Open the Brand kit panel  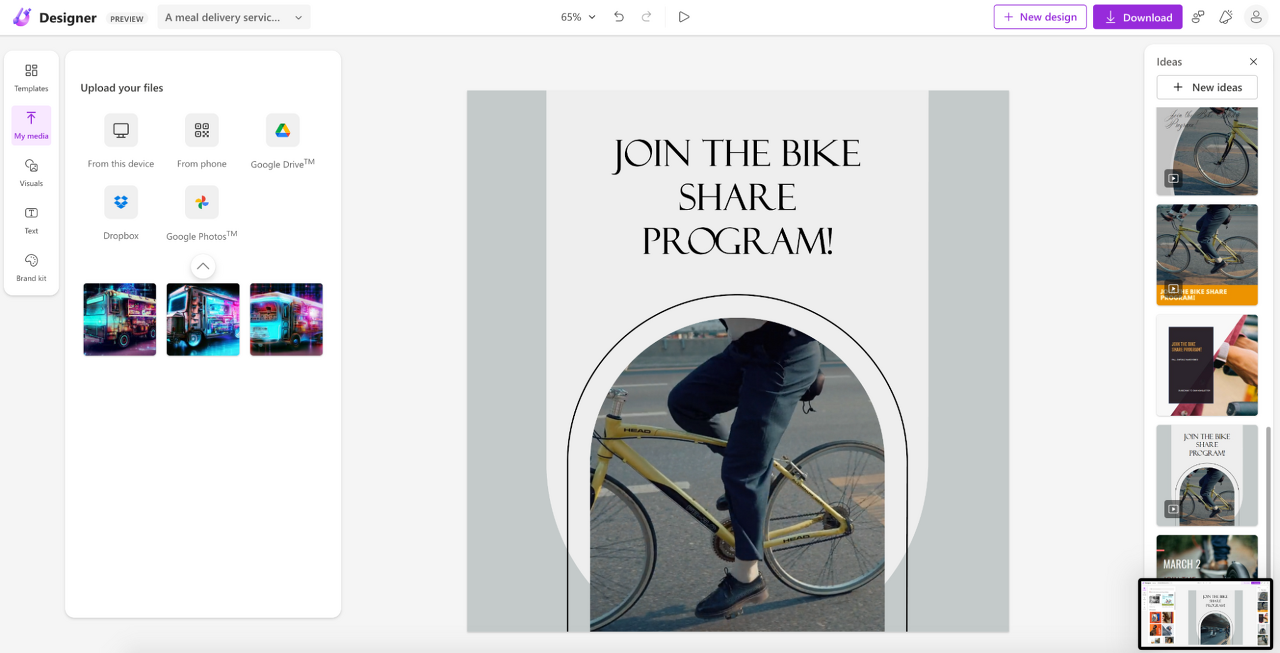tap(31, 268)
